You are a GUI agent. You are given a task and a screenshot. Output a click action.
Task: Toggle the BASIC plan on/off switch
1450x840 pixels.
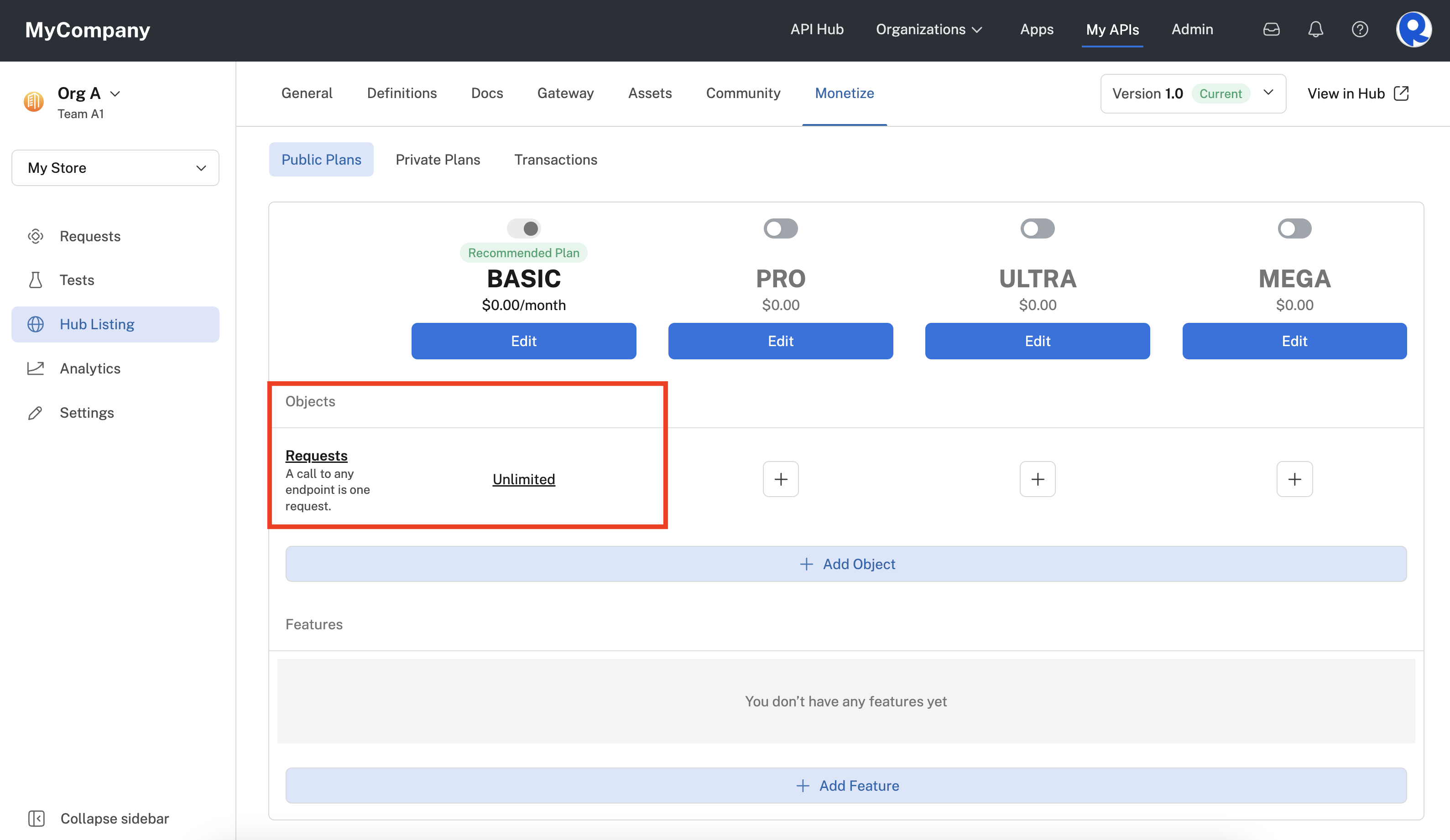pyautogui.click(x=523, y=227)
